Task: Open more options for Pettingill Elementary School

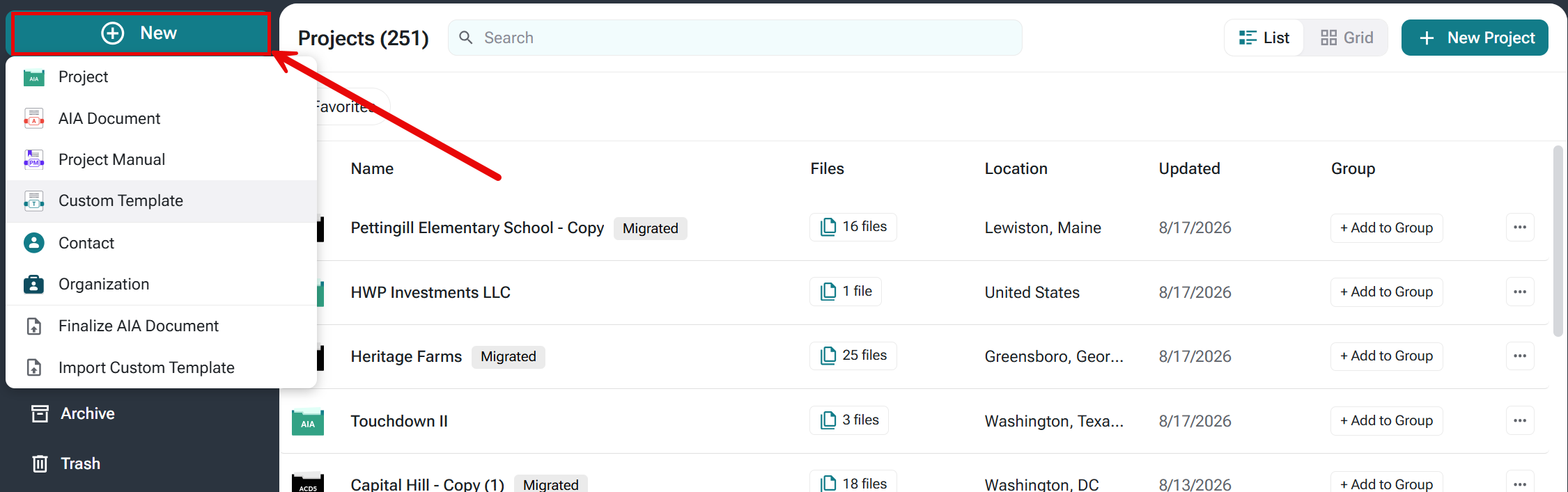Action: pyautogui.click(x=1520, y=228)
